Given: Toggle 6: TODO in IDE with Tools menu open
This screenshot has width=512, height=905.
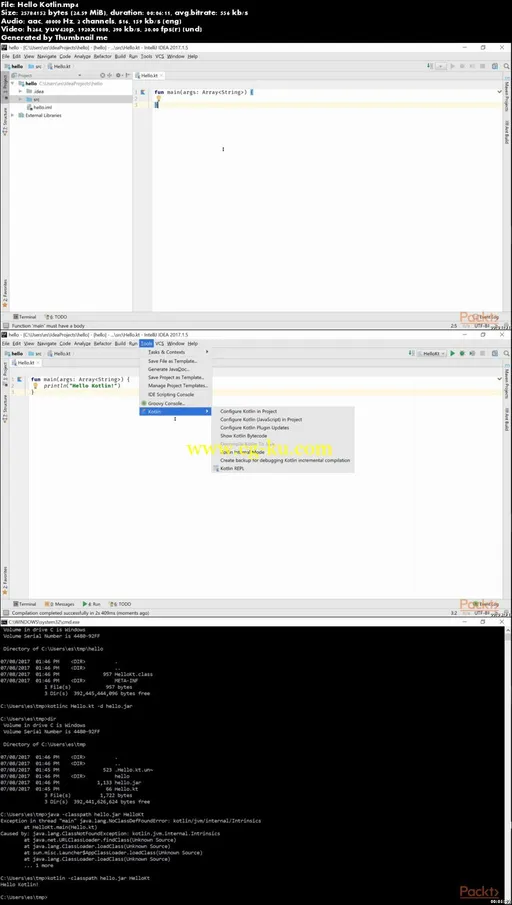Looking at the screenshot, I should 121,604.
